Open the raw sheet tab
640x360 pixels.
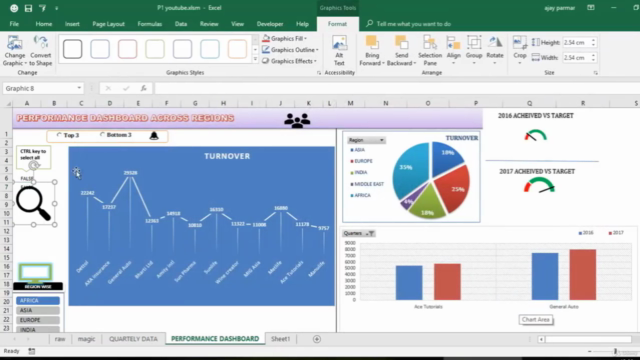(x=60, y=339)
